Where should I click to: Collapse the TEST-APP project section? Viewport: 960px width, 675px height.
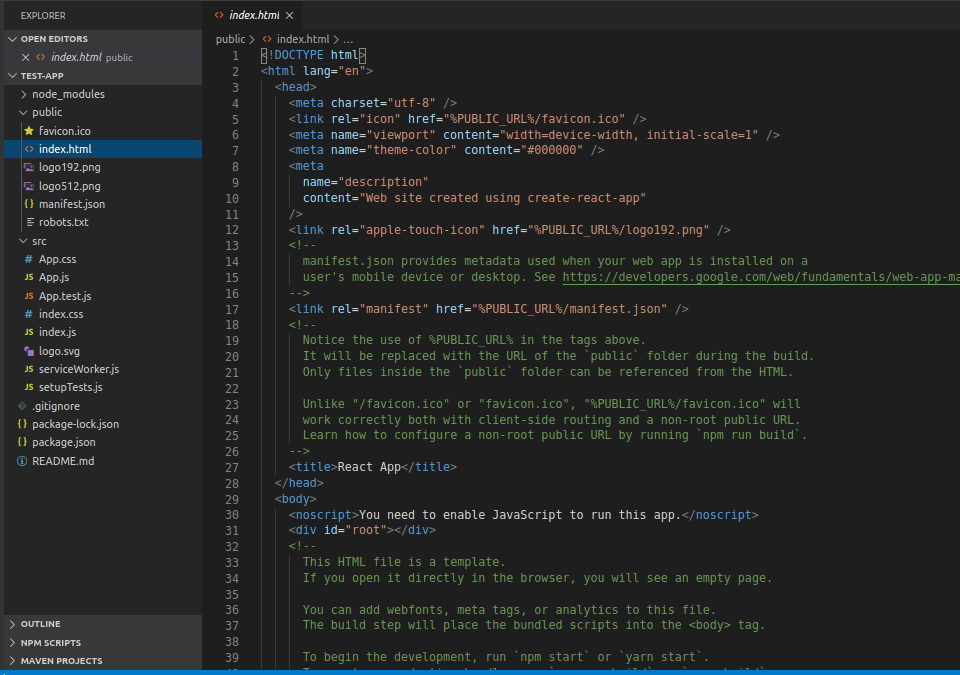pos(12,75)
